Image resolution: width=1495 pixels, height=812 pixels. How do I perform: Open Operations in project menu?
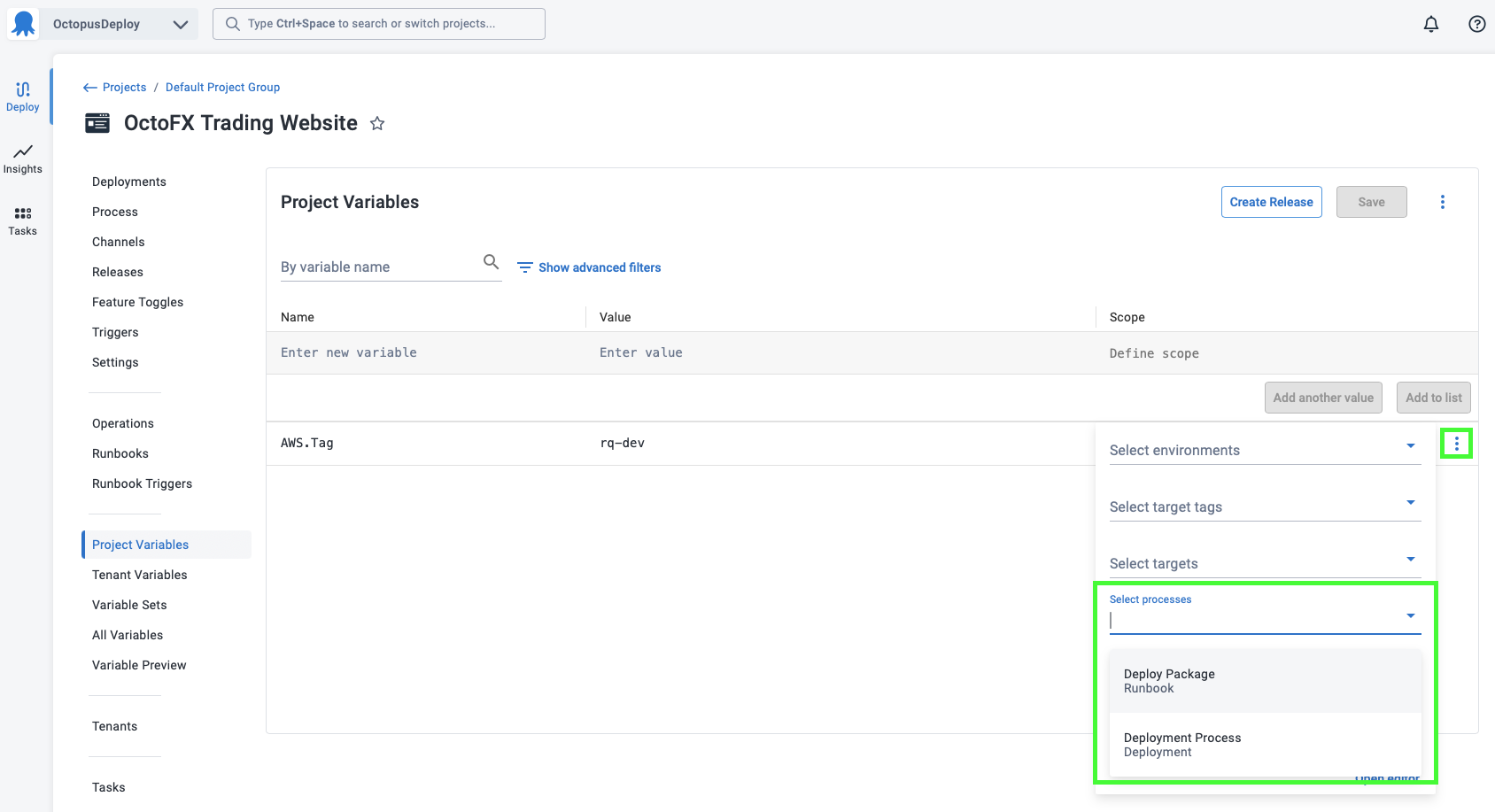tap(123, 423)
